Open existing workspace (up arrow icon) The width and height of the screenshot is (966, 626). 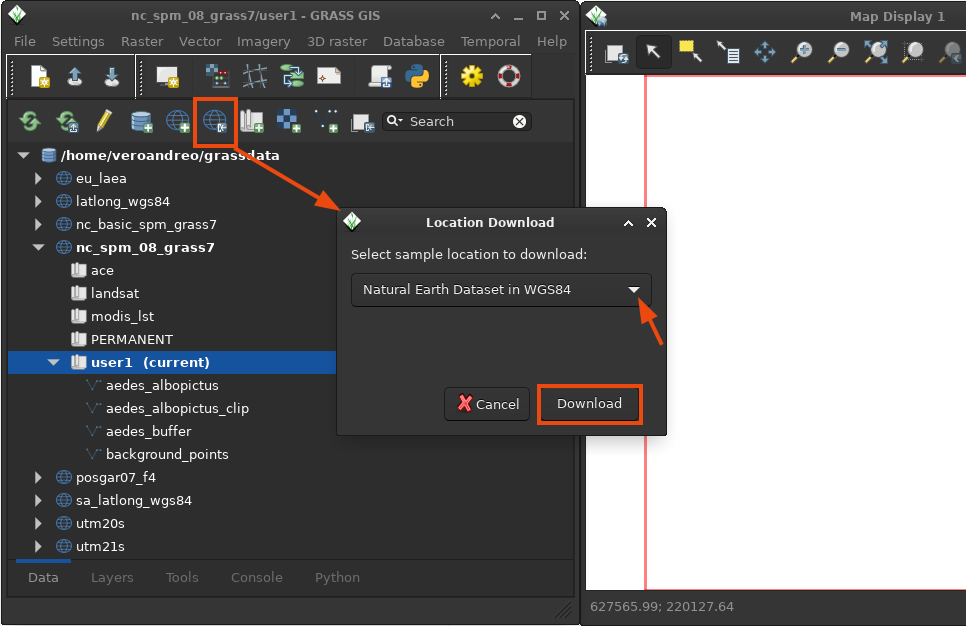click(75, 77)
